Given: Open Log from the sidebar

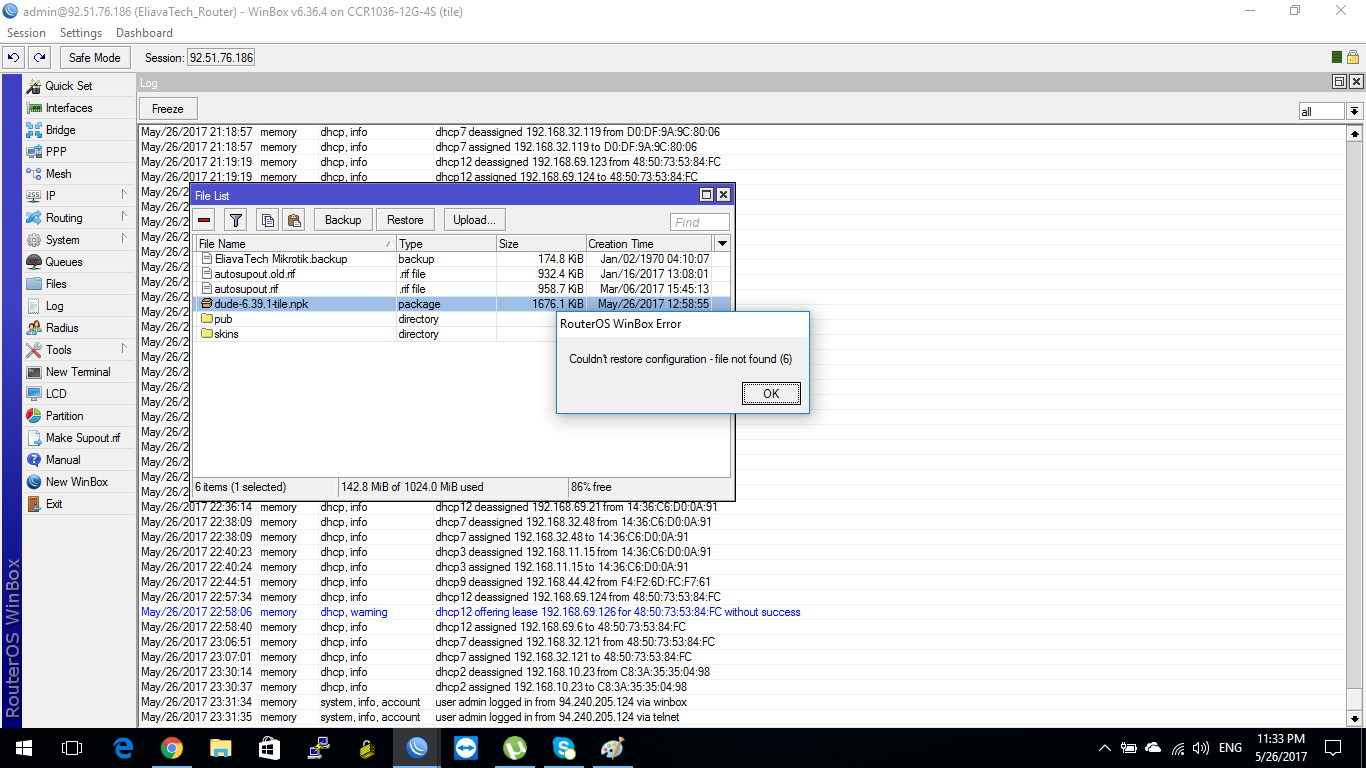Looking at the screenshot, I should tap(54, 306).
